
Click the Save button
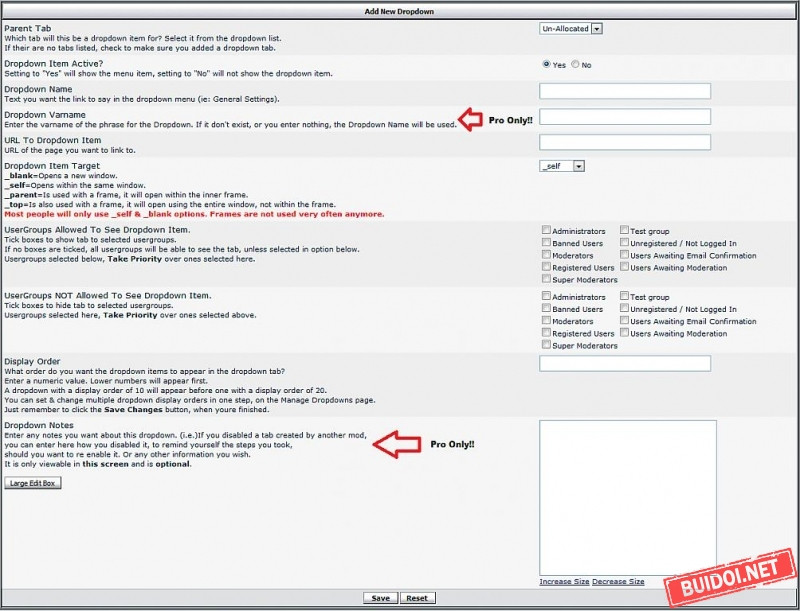point(380,598)
